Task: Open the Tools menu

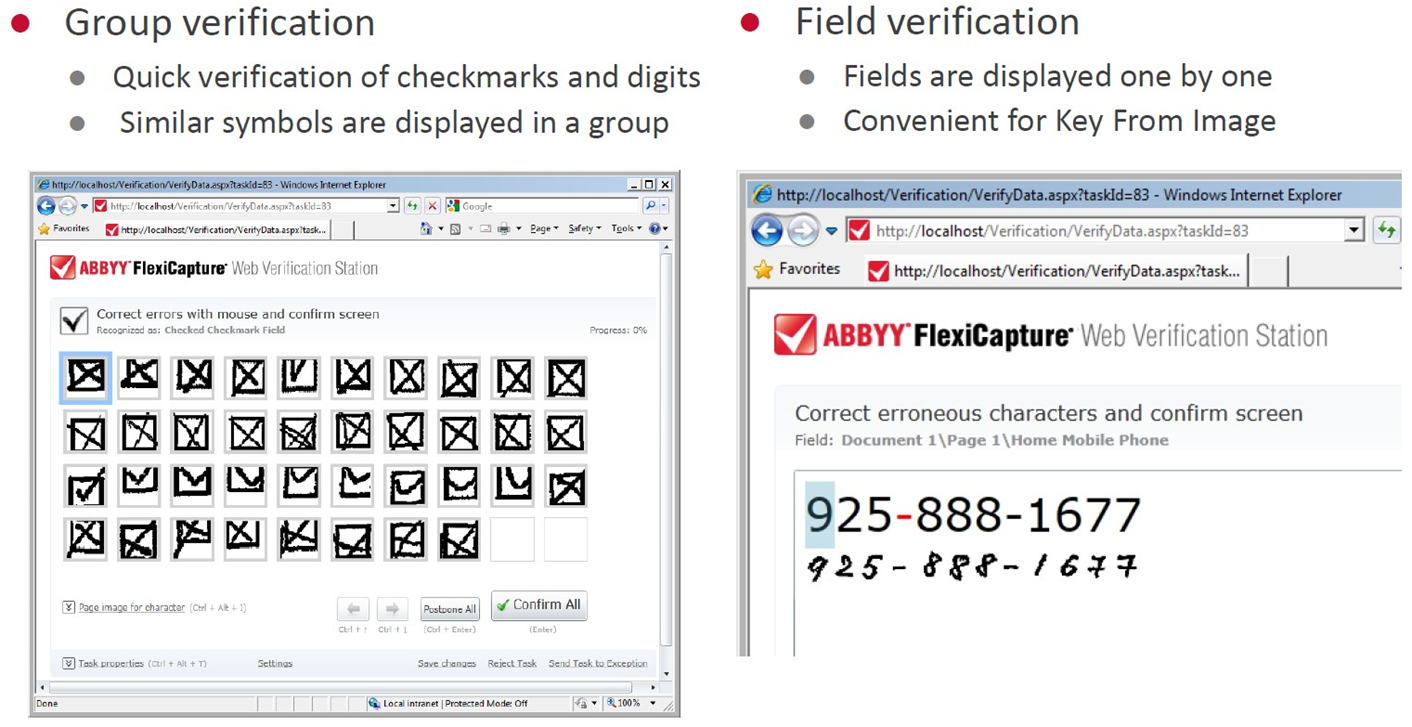Action: pos(625,229)
